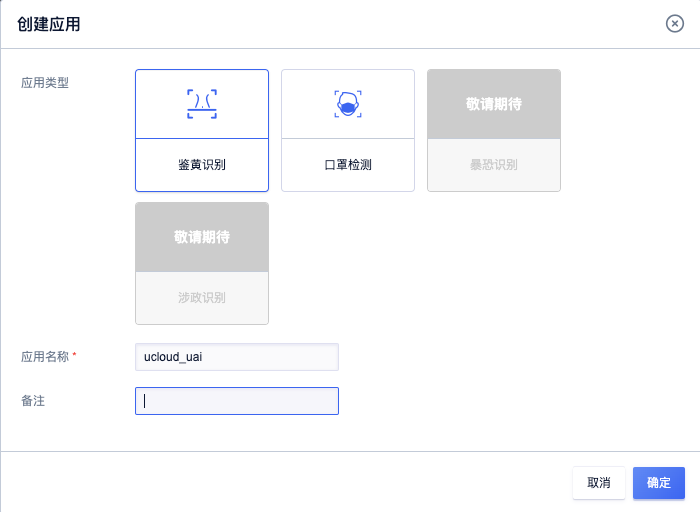Image resolution: width=700 pixels, height=512 pixels.
Task: Close the 创建应用 dialog with X icon
Action: [675, 24]
